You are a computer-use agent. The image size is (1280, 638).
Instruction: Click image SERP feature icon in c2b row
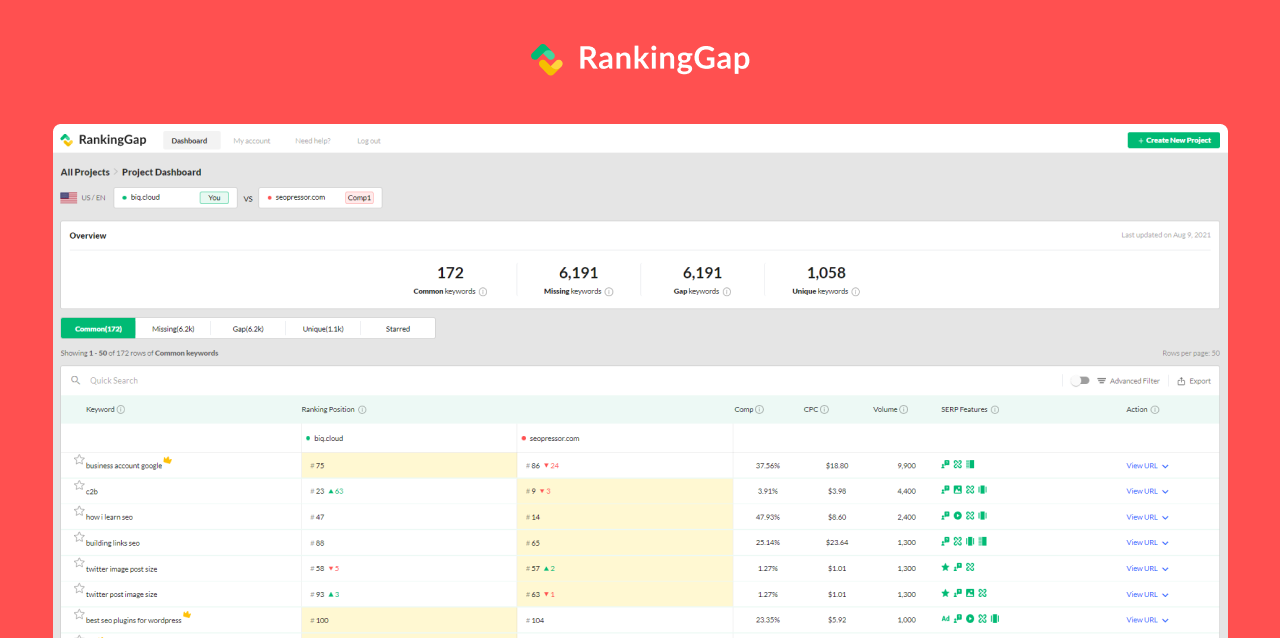pos(957,490)
